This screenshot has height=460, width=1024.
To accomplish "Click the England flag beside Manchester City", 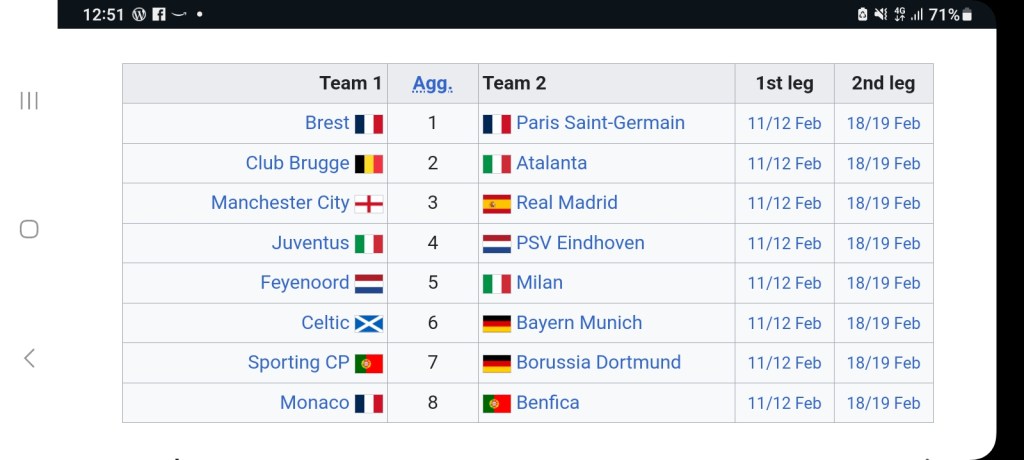I will point(369,204).
